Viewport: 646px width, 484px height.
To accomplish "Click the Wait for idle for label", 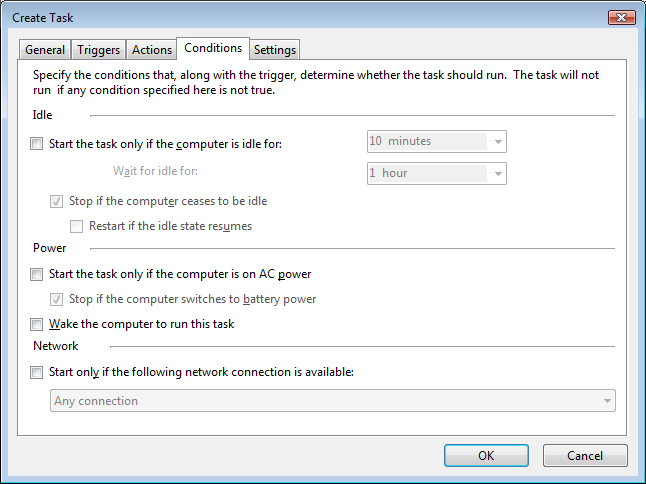I will click(x=155, y=171).
